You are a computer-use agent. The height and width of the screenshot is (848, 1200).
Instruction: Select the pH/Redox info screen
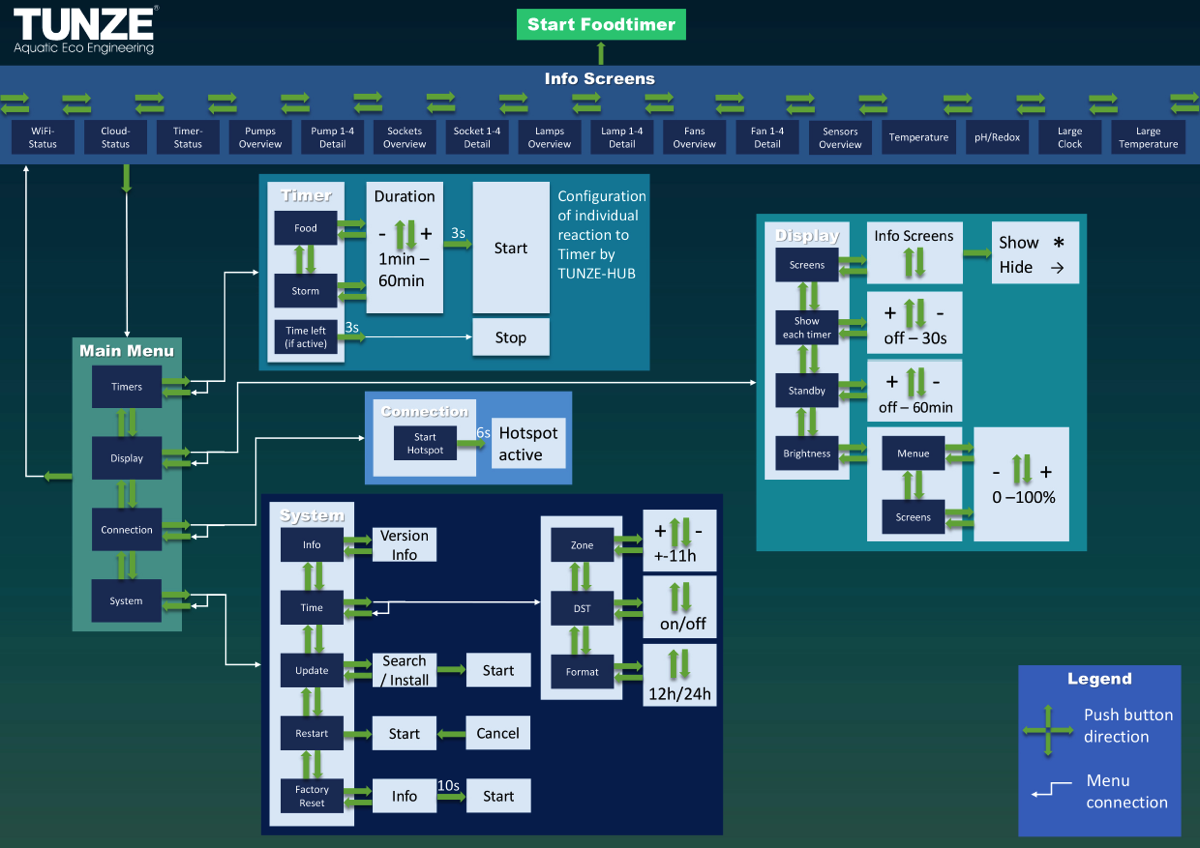(997, 137)
